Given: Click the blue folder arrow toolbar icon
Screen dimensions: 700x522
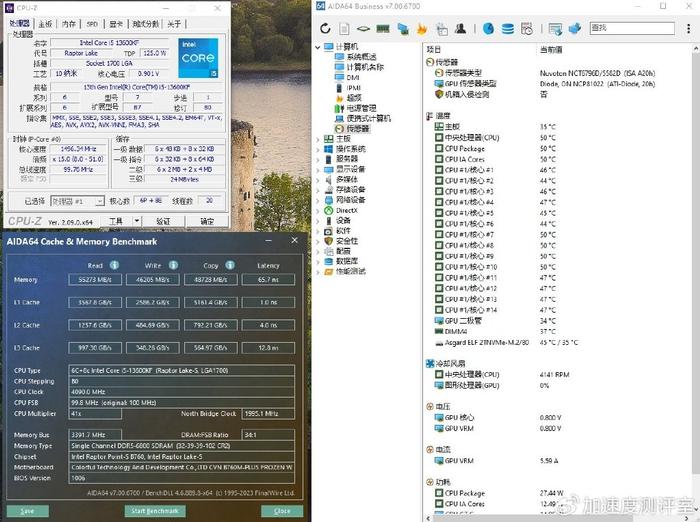Looking at the screenshot, I should point(575,29).
